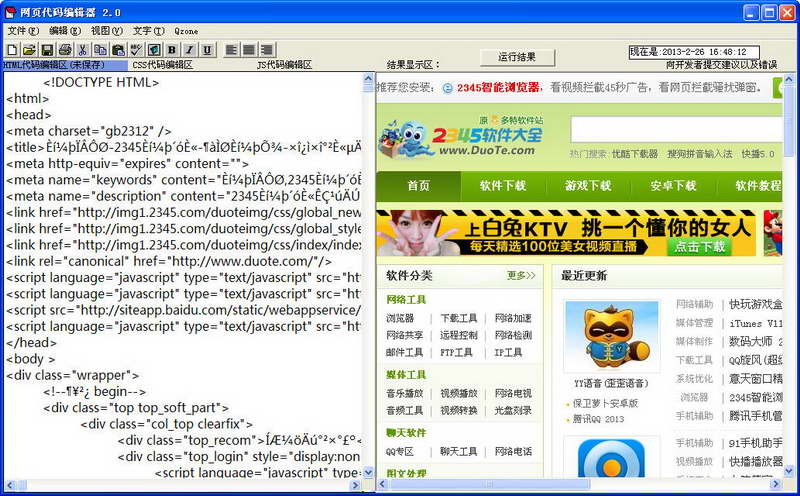Click the YY语音 raccoon thumbnail

(x=611, y=336)
